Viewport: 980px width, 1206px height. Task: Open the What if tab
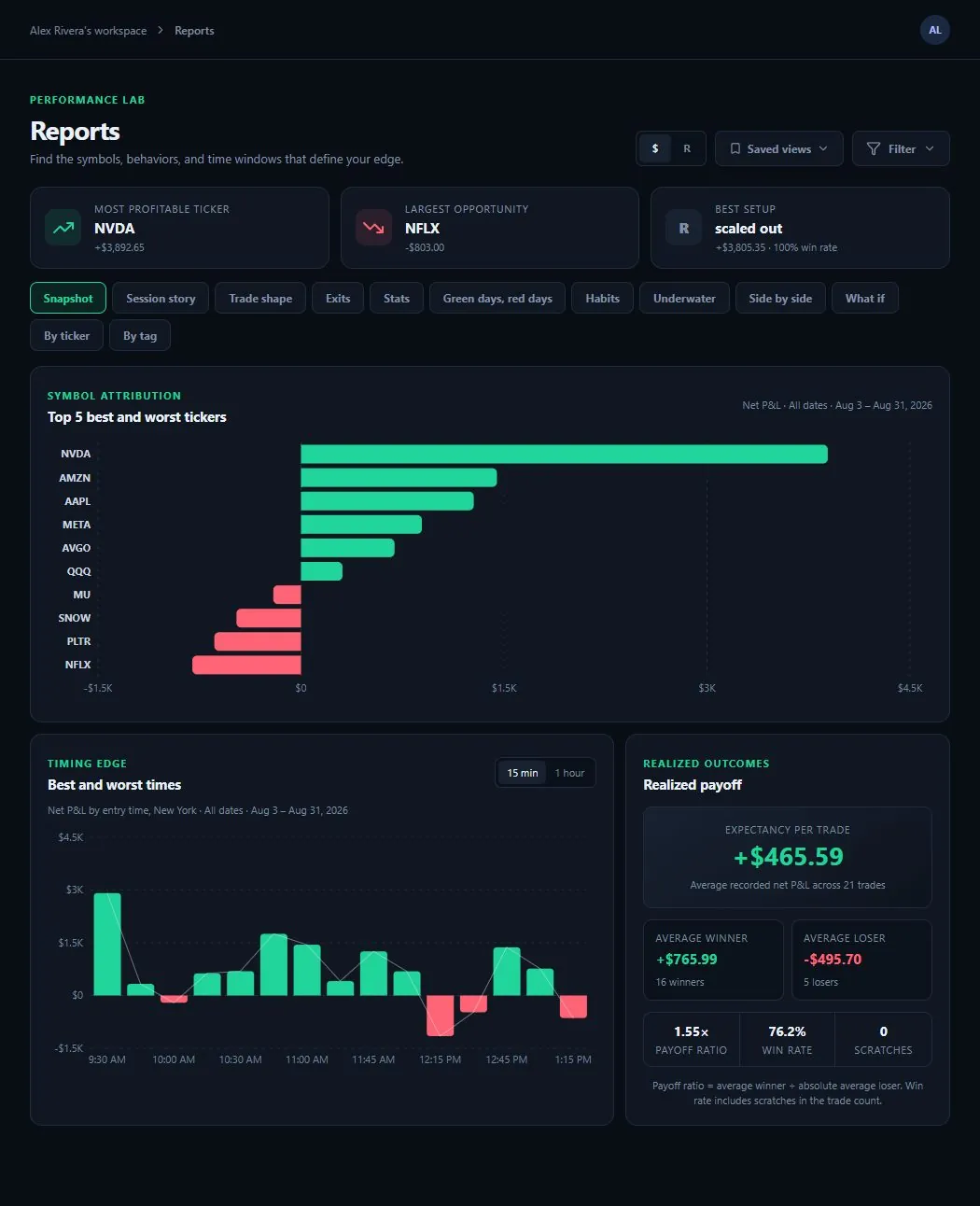[865, 299]
